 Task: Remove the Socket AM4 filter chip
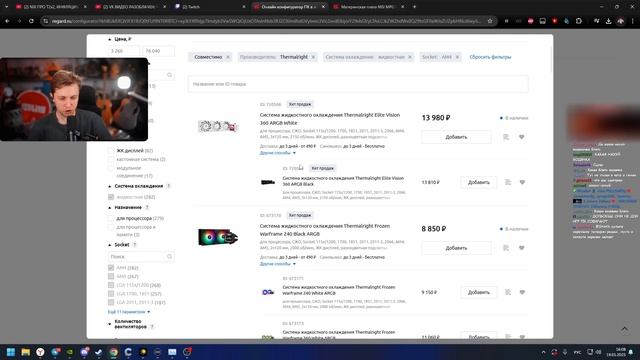coord(457,57)
